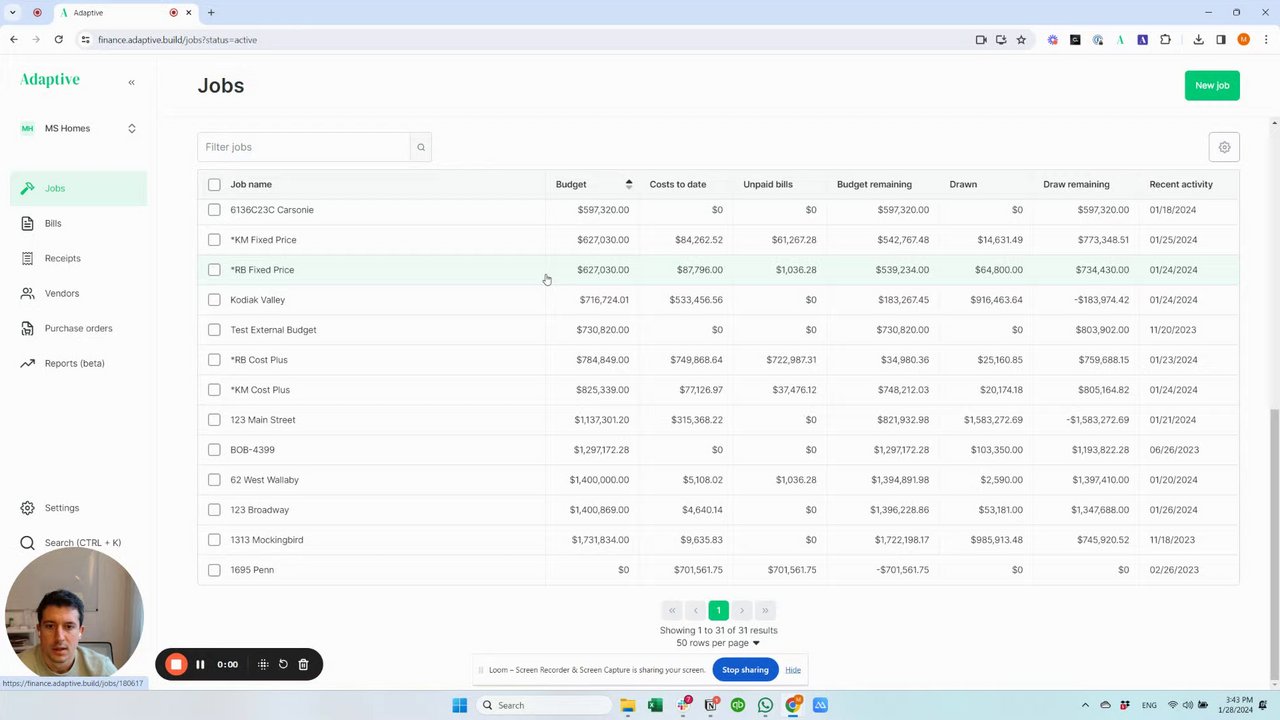The height and width of the screenshot is (720, 1280).
Task: Open File Explorer from the taskbar
Action: [x=628, y=705]
